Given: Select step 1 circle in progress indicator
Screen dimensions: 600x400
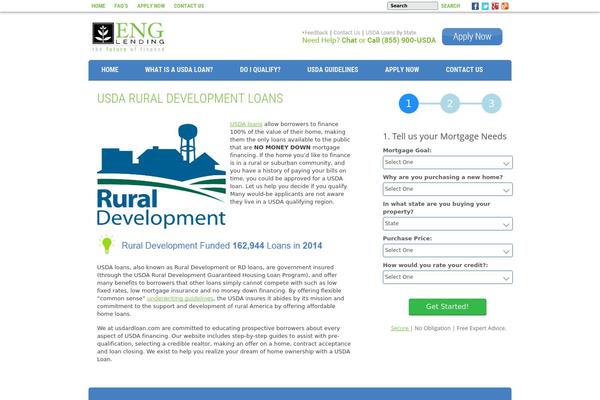Looking at the screenshot, I should point(408,103).
